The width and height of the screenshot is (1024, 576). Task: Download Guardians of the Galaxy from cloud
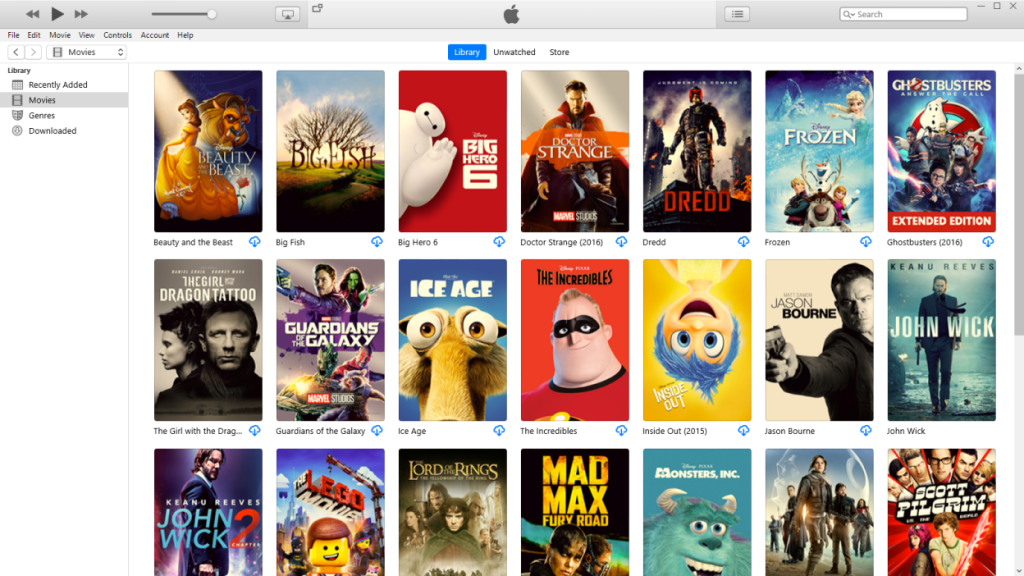tap(377, 430)
